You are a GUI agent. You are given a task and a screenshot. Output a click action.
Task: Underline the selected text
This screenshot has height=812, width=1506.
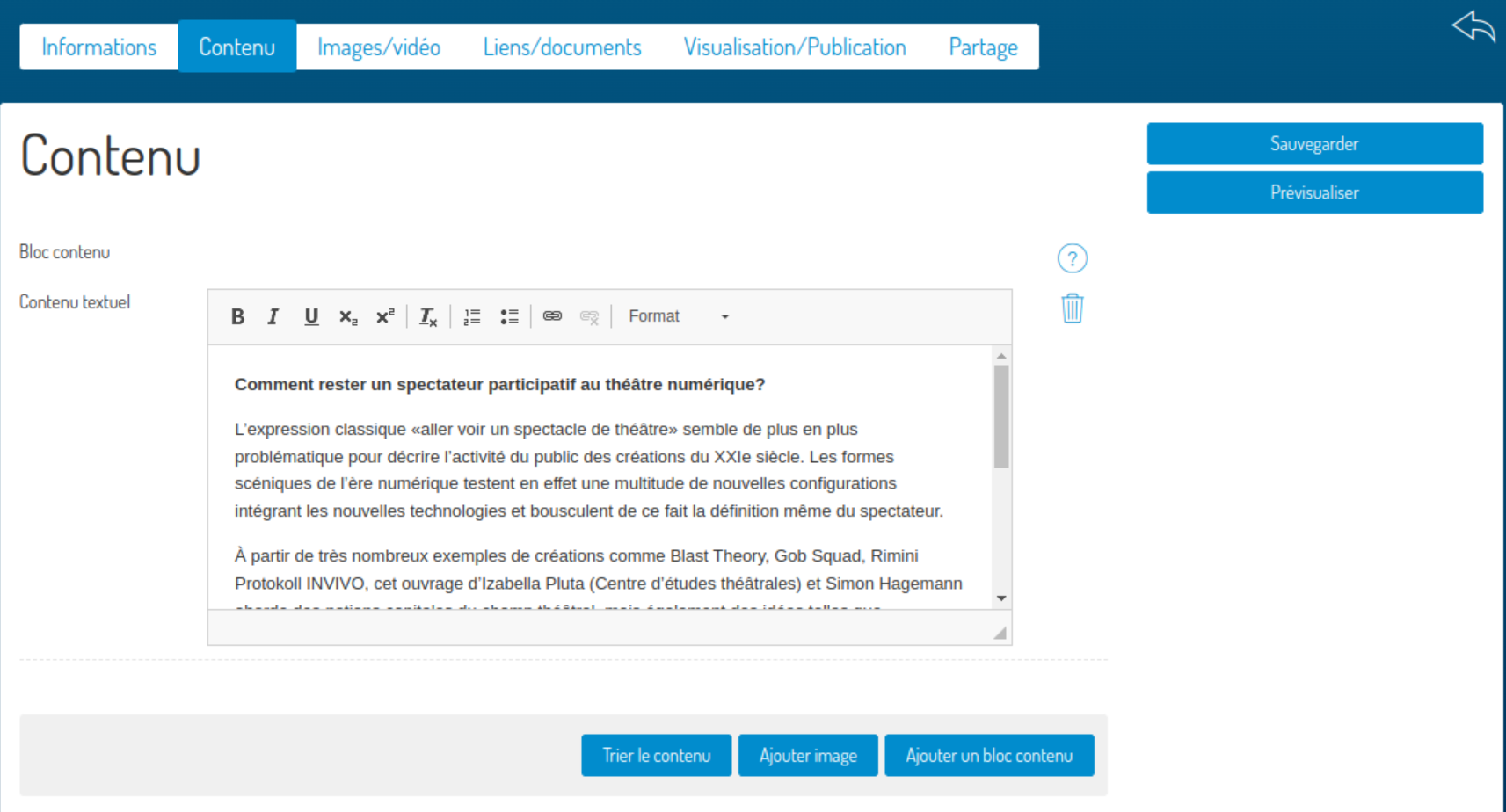pyautogui.click(x=311, y=316)
